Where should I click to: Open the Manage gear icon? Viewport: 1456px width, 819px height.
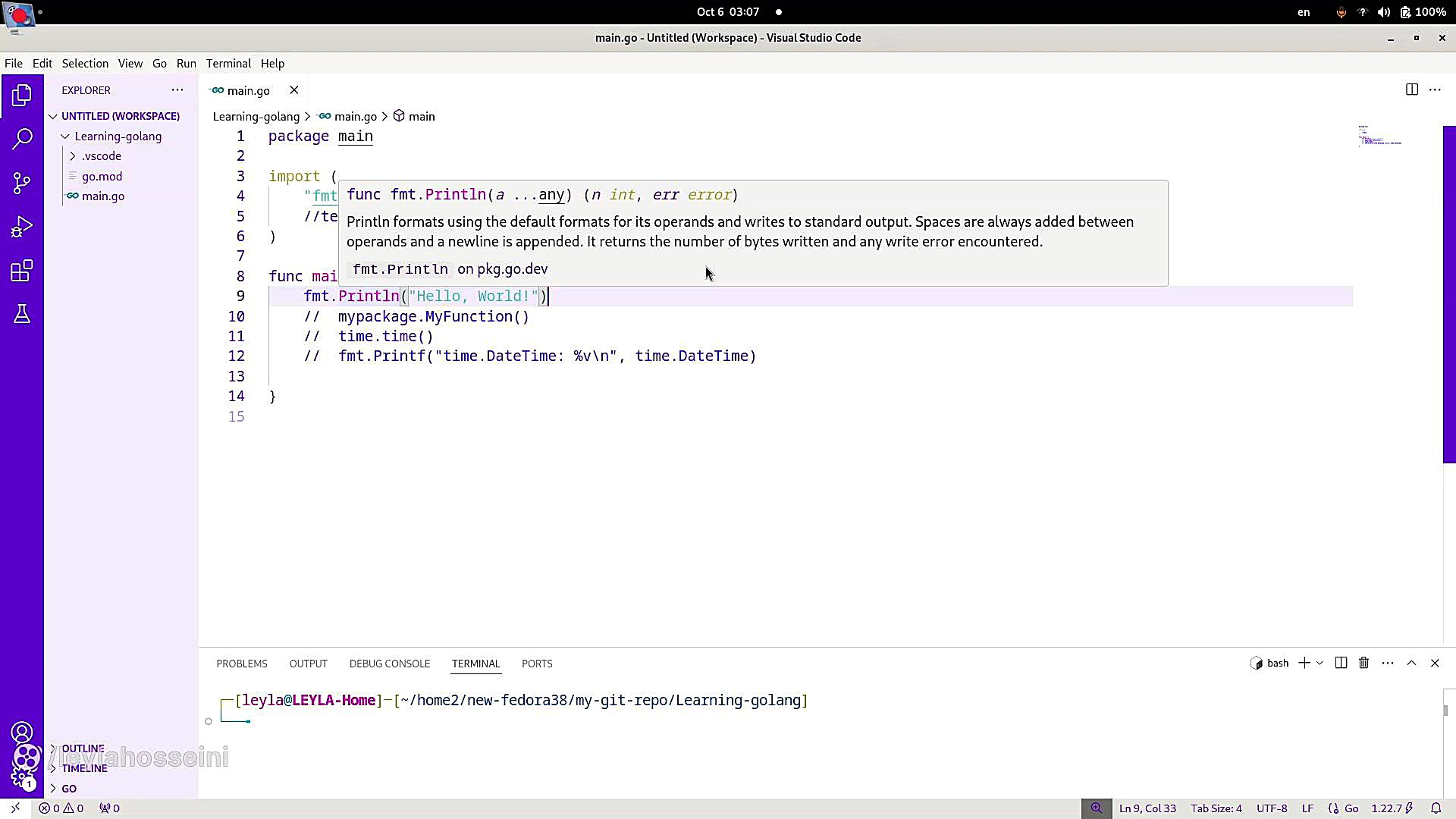coord(22,777)
